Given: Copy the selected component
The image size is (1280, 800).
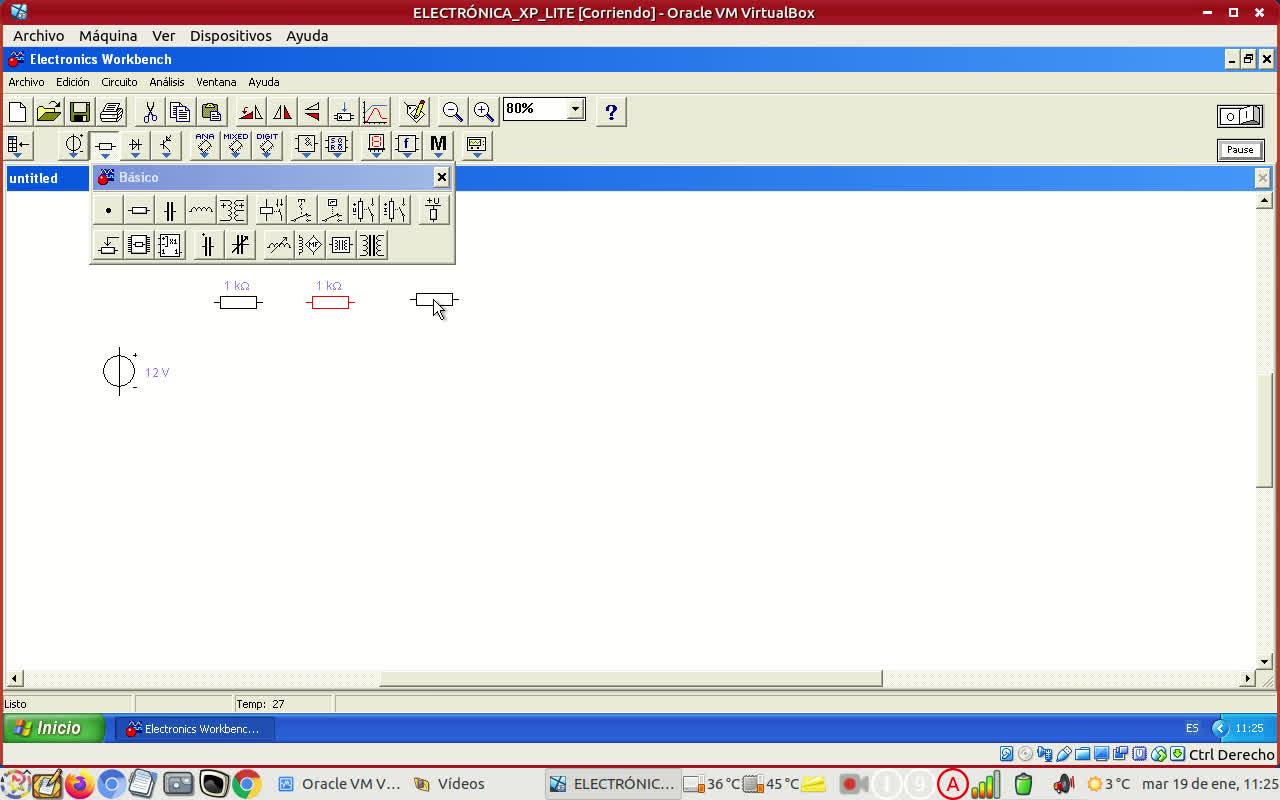Looking at the screenshot, I should [x=180, y=112].
